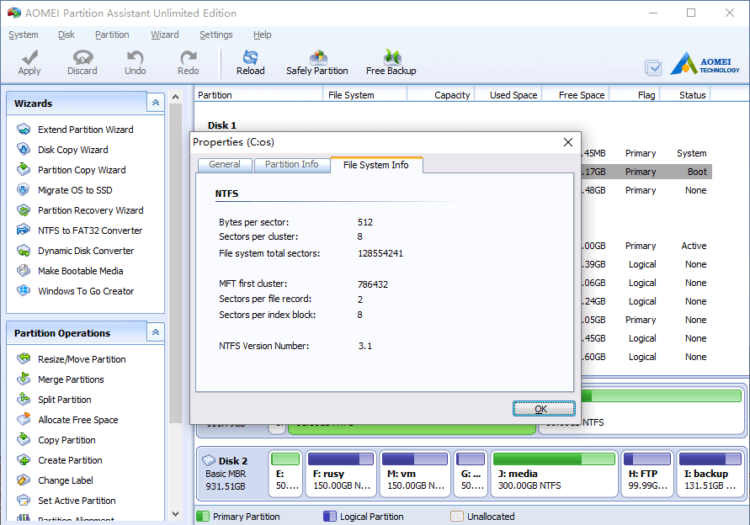Click the Undo arrow icon
This screenshot has width=750, height=525.
pyautogui.click(x=135, y=58)
